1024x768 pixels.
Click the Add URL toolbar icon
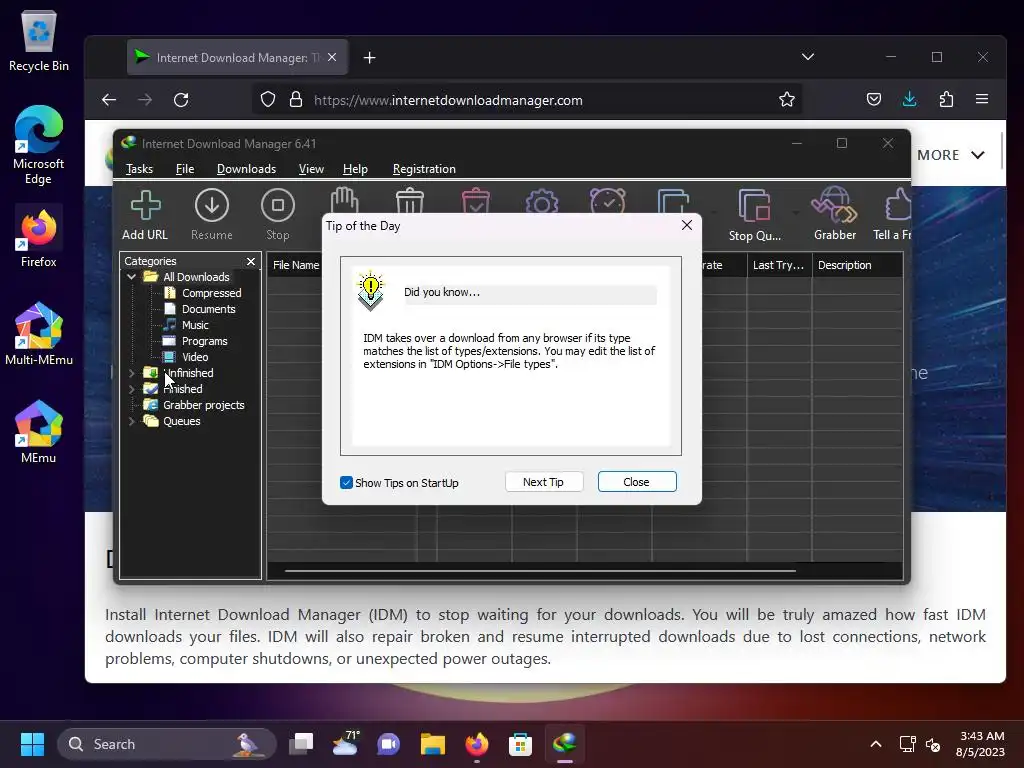(x=145, y=215)
